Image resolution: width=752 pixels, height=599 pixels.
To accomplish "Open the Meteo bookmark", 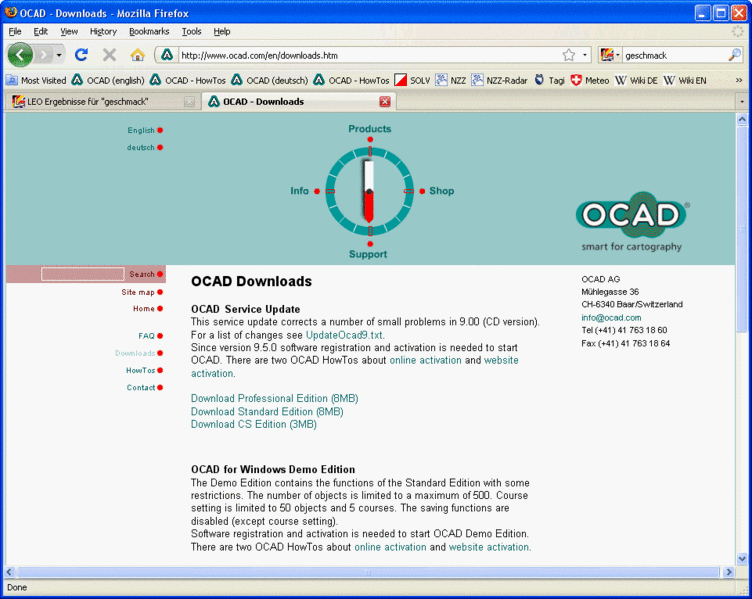I will pyautogui.click(x=589, y=80).
